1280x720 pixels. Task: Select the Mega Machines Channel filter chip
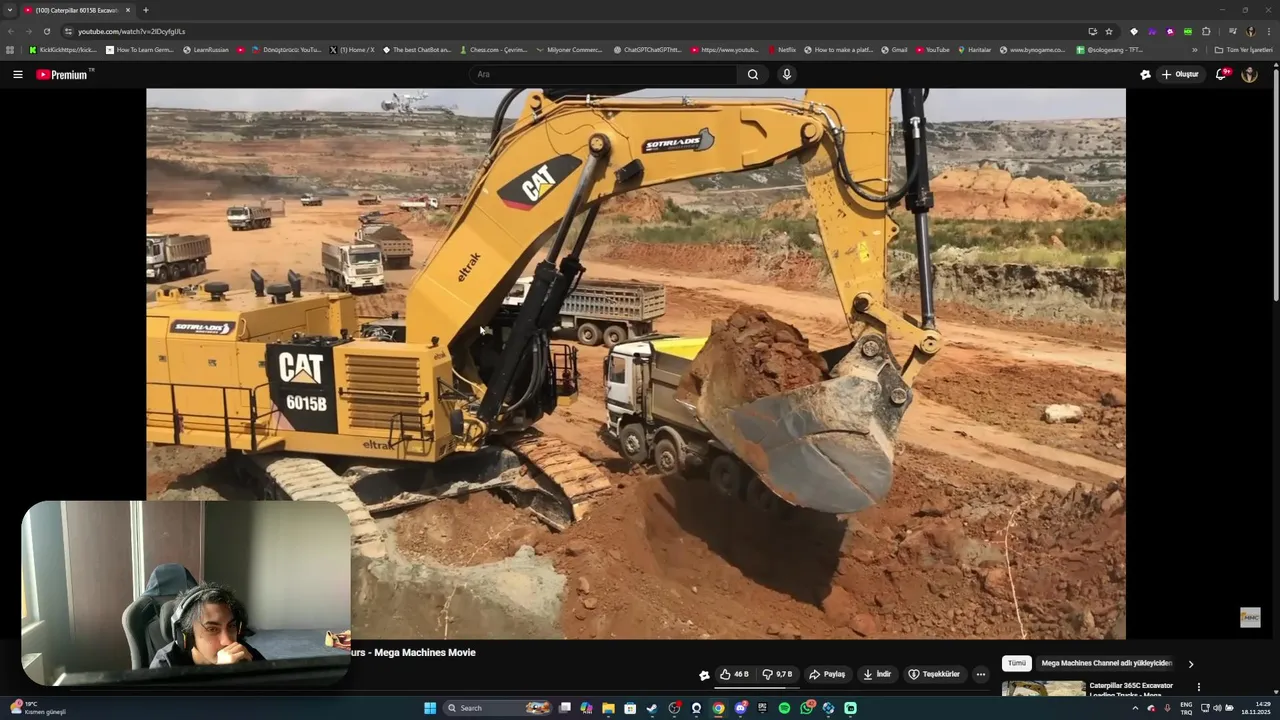1106,663
